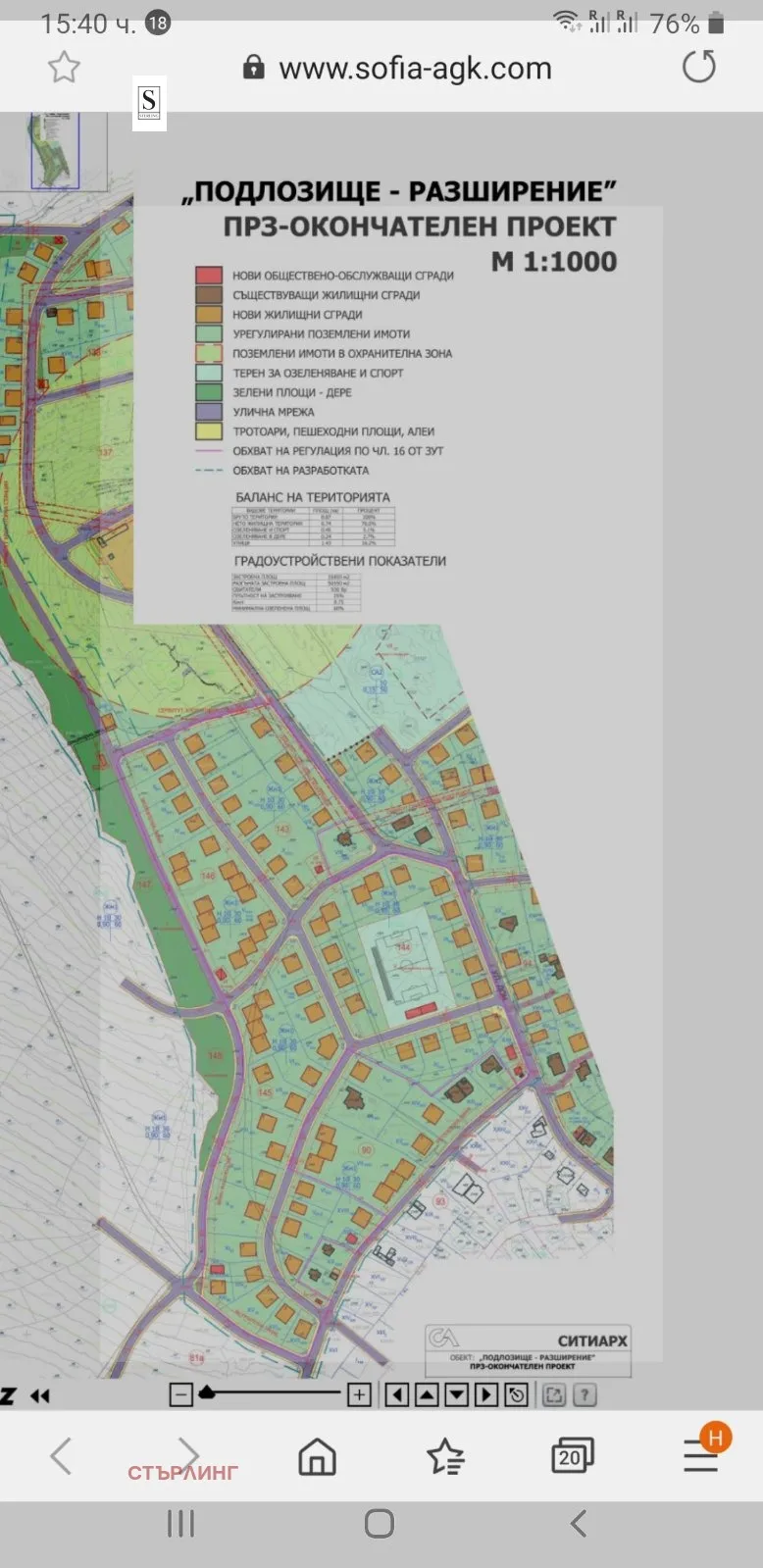Image resolution: width=763 pixels, height=1568 pixels.
Task: Click the www.sofia-agk.com address bar
Action: pos(415,69)
